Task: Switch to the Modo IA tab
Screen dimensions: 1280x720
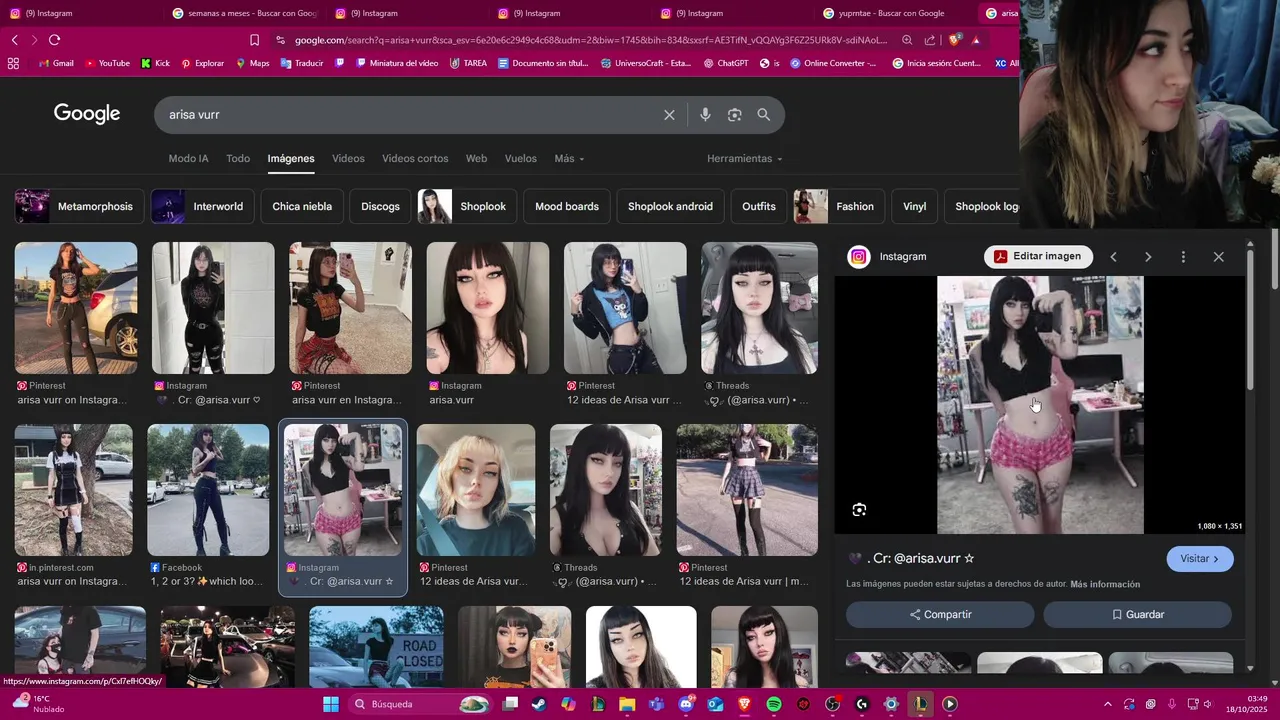Action: pyautogui.click(x=189, y=159)
